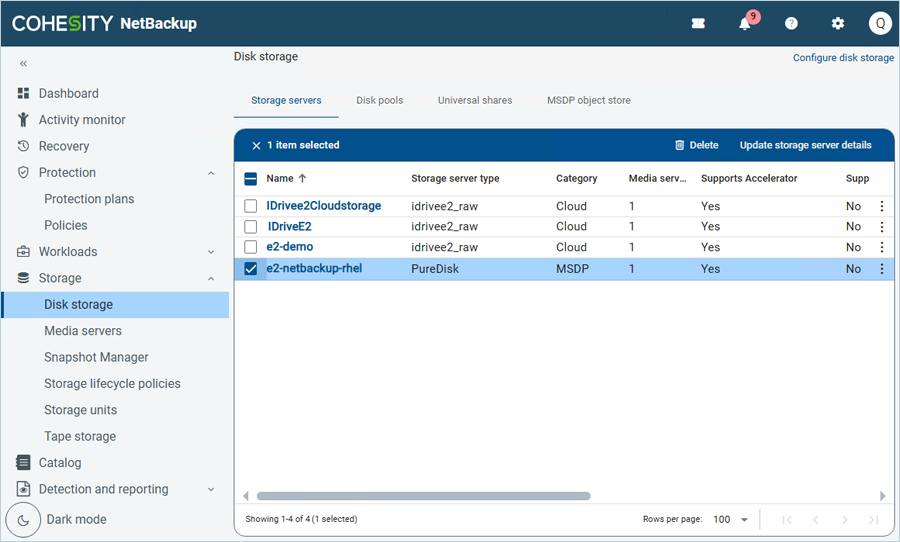Collapse the sidebar with double chevron
Image resolution: width=900 pixels, height=542 pixels.
pyautogui.click(x=23, y=64)
